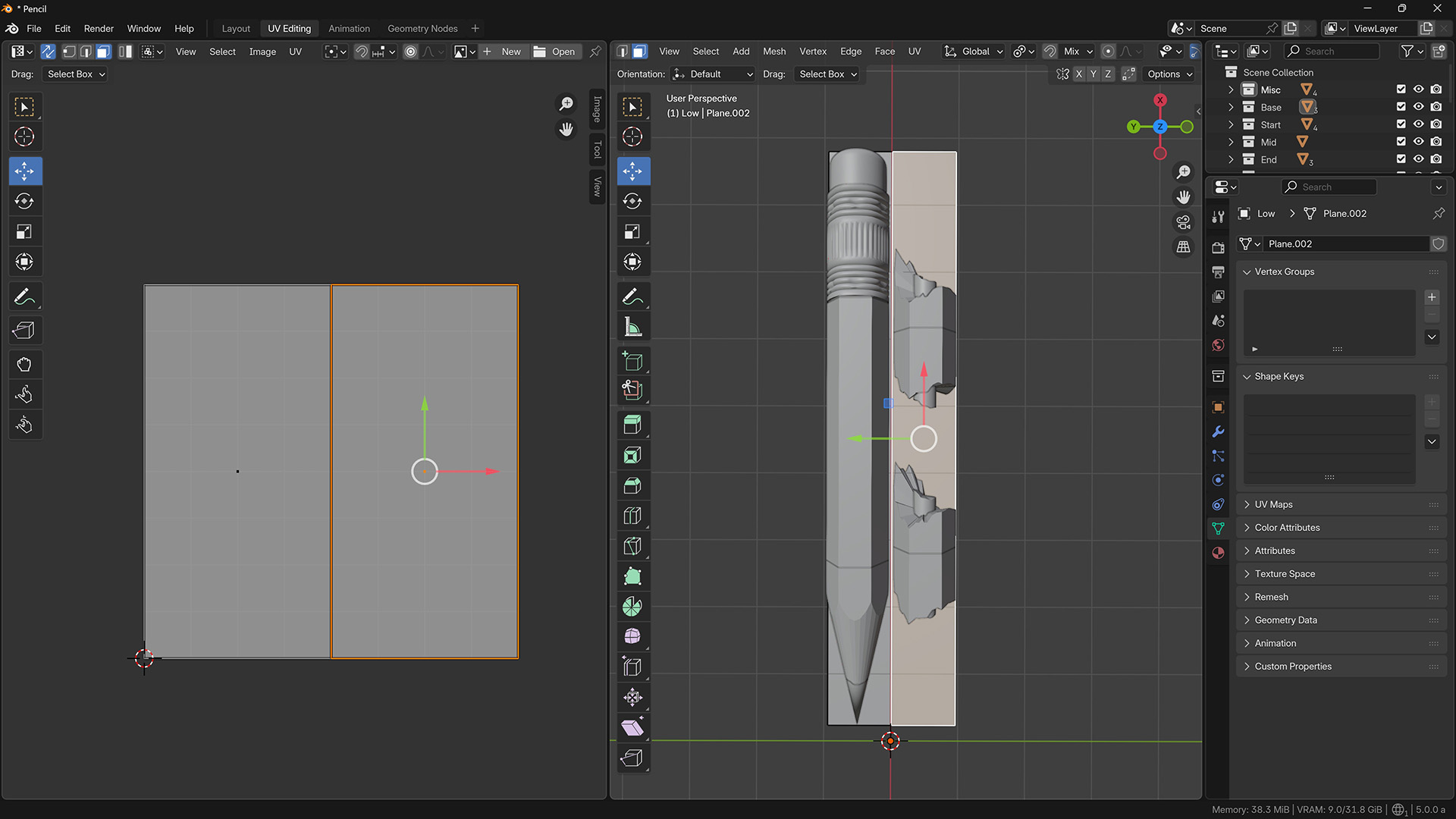
Task: Activate the Measure tool
Action: (x=632, y=328)
